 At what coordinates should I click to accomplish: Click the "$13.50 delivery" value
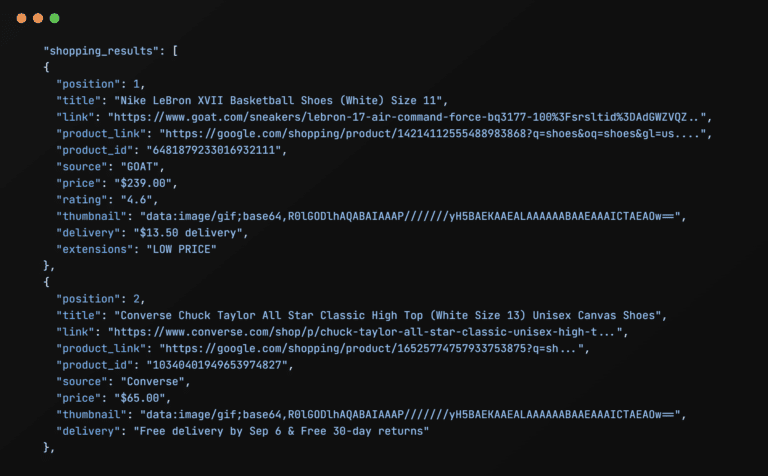[x=188, y=233]
